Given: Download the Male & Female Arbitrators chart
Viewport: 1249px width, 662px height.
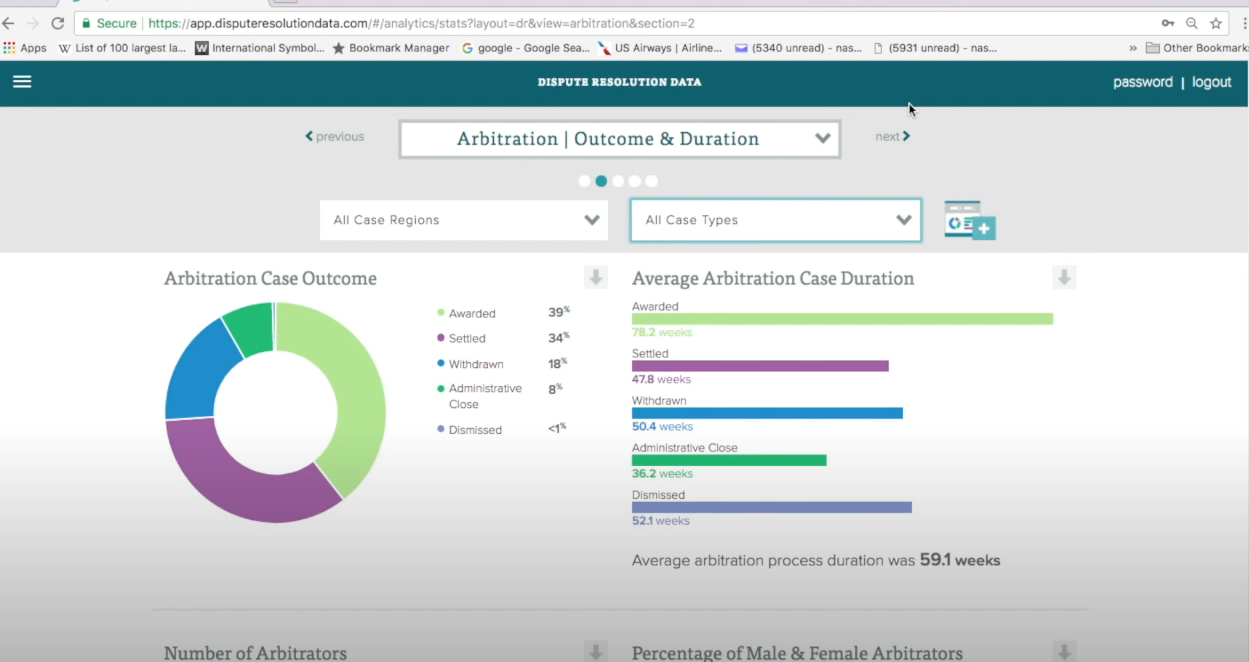Looking at the screenshot, I should point(1064,652).
